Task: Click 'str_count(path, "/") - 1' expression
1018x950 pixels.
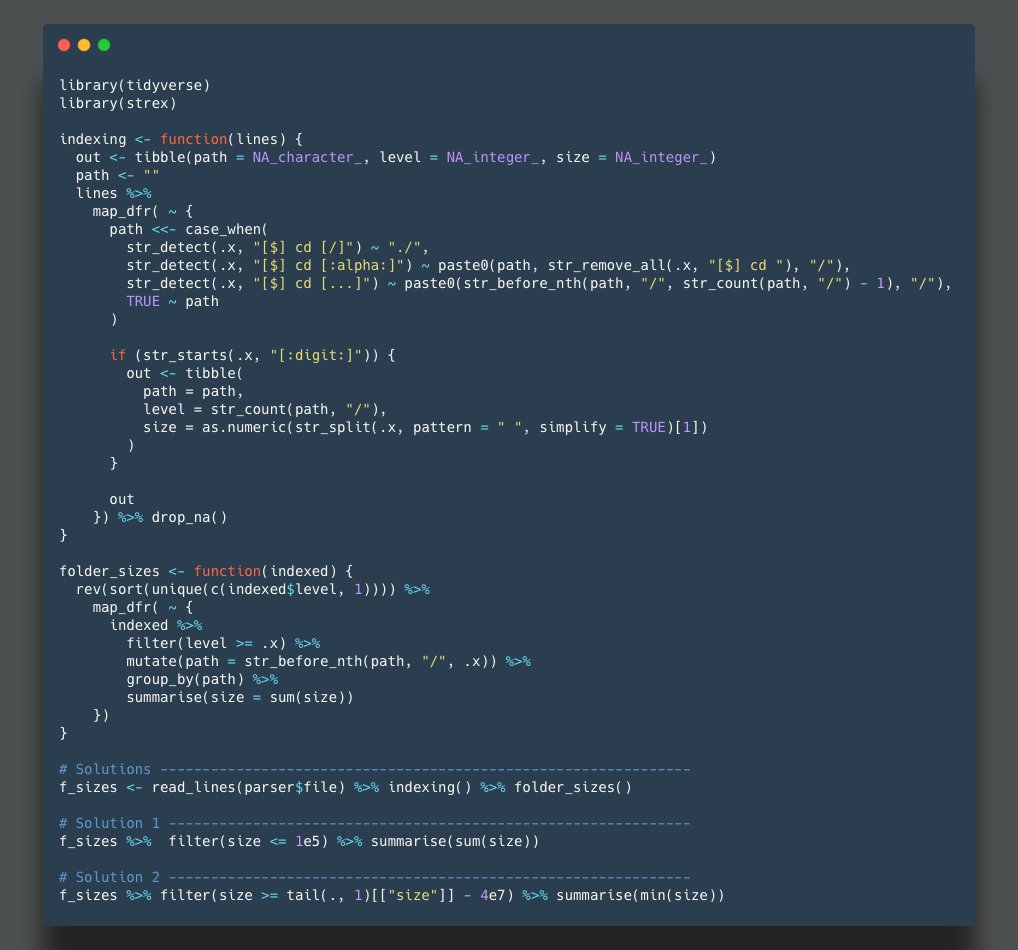Action: [x=784, y=284]
